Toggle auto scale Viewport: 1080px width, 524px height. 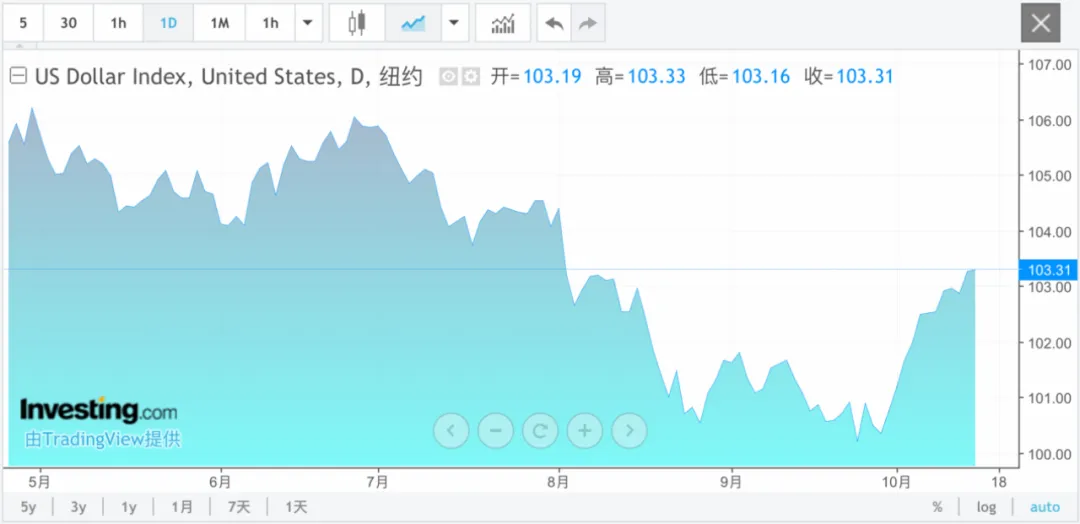(1044, 507)
